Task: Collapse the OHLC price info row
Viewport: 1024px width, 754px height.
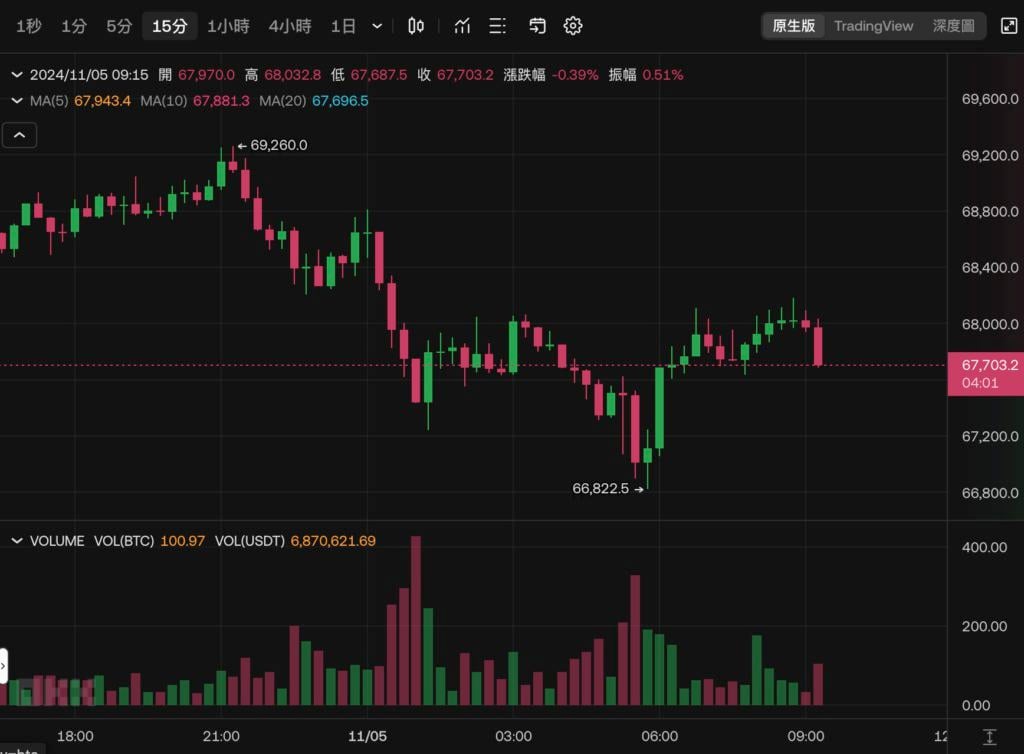Action: point(16,74)
